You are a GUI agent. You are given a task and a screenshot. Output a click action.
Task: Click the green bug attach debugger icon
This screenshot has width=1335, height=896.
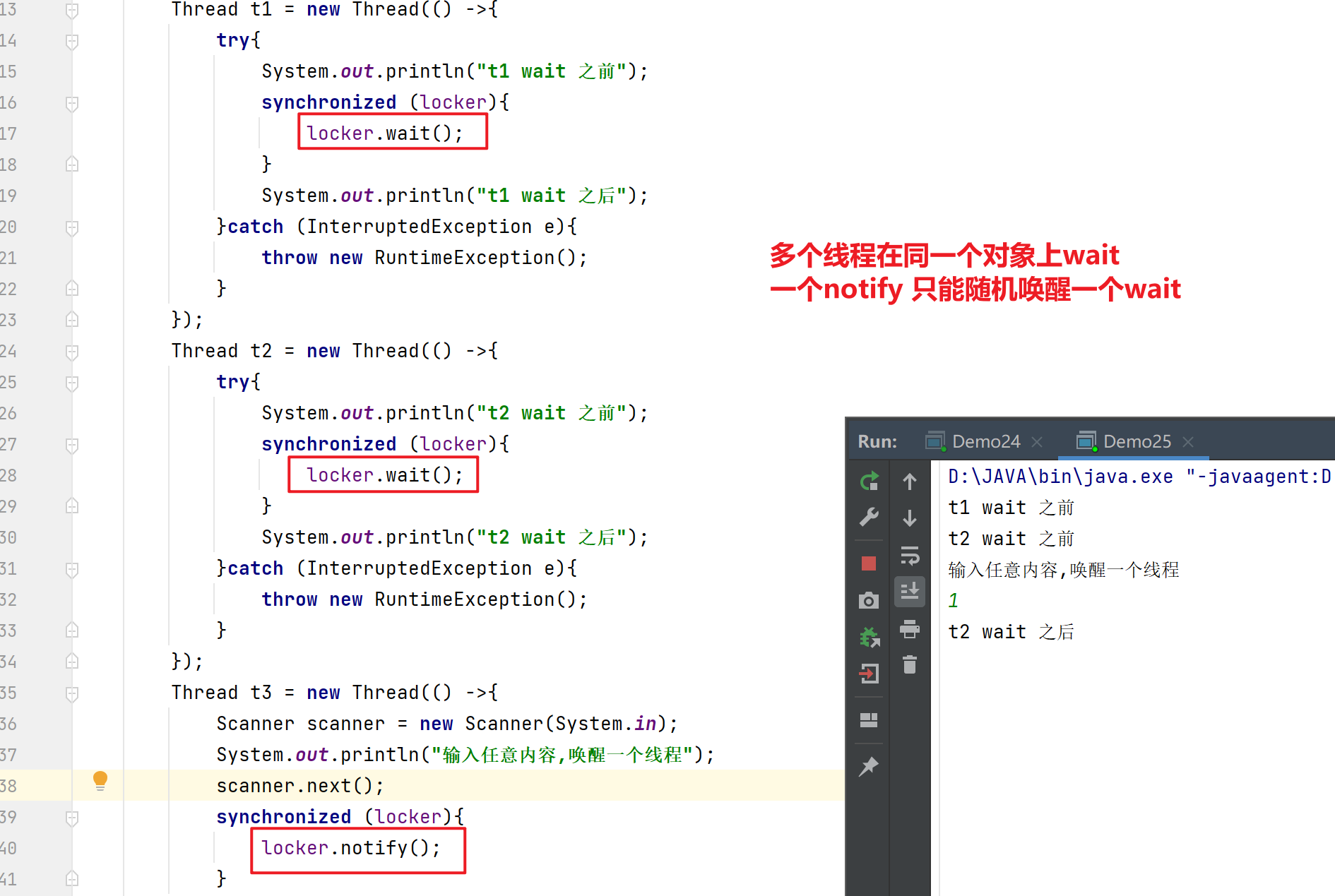point(869,637)
